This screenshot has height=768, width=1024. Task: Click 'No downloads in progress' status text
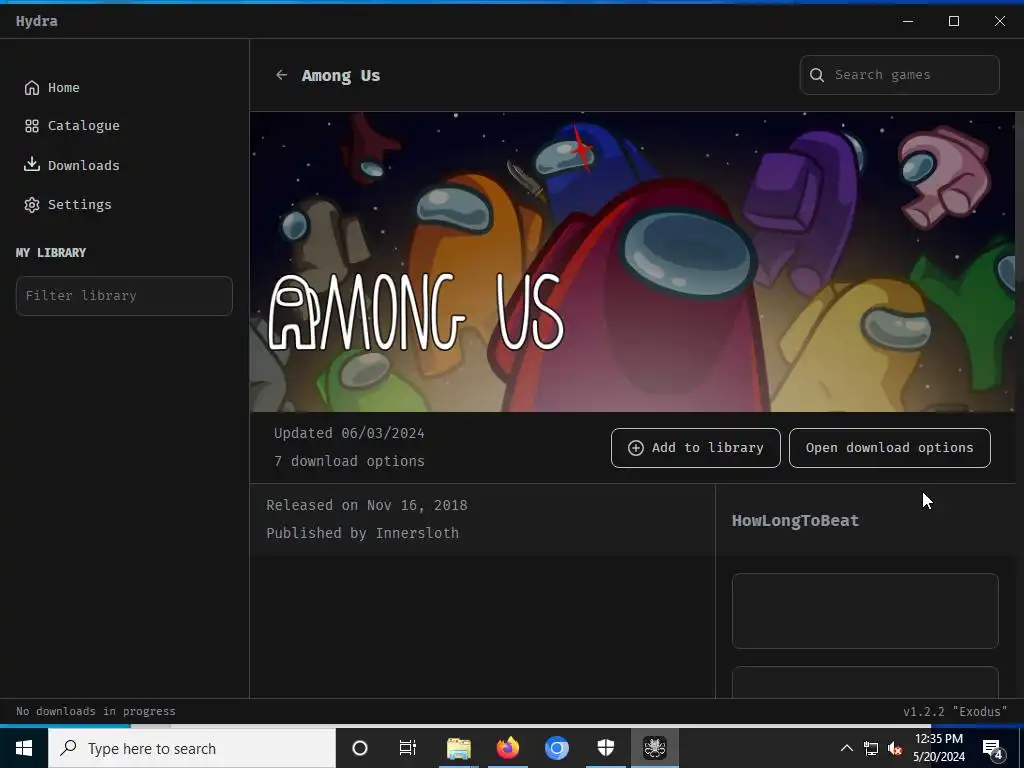point(96,711)
